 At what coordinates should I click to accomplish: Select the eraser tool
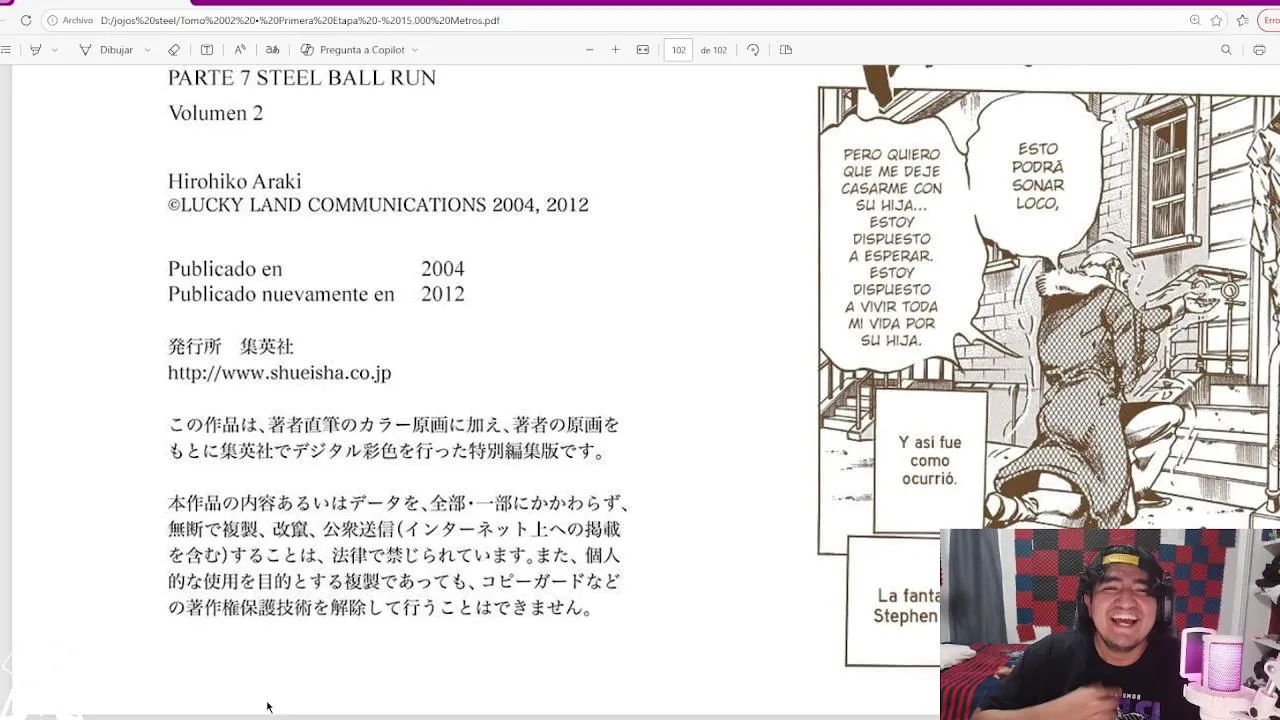pos(174,50)
